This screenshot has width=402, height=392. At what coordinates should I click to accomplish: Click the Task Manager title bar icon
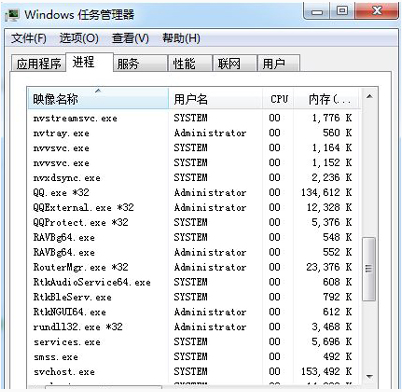[x=13, y=15]
